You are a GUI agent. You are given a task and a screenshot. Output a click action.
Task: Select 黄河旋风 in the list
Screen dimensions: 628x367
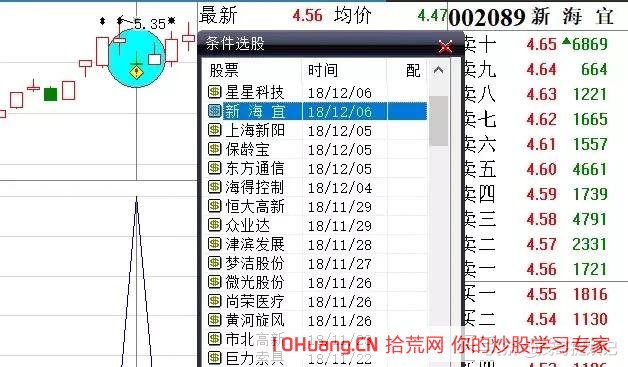255,320
